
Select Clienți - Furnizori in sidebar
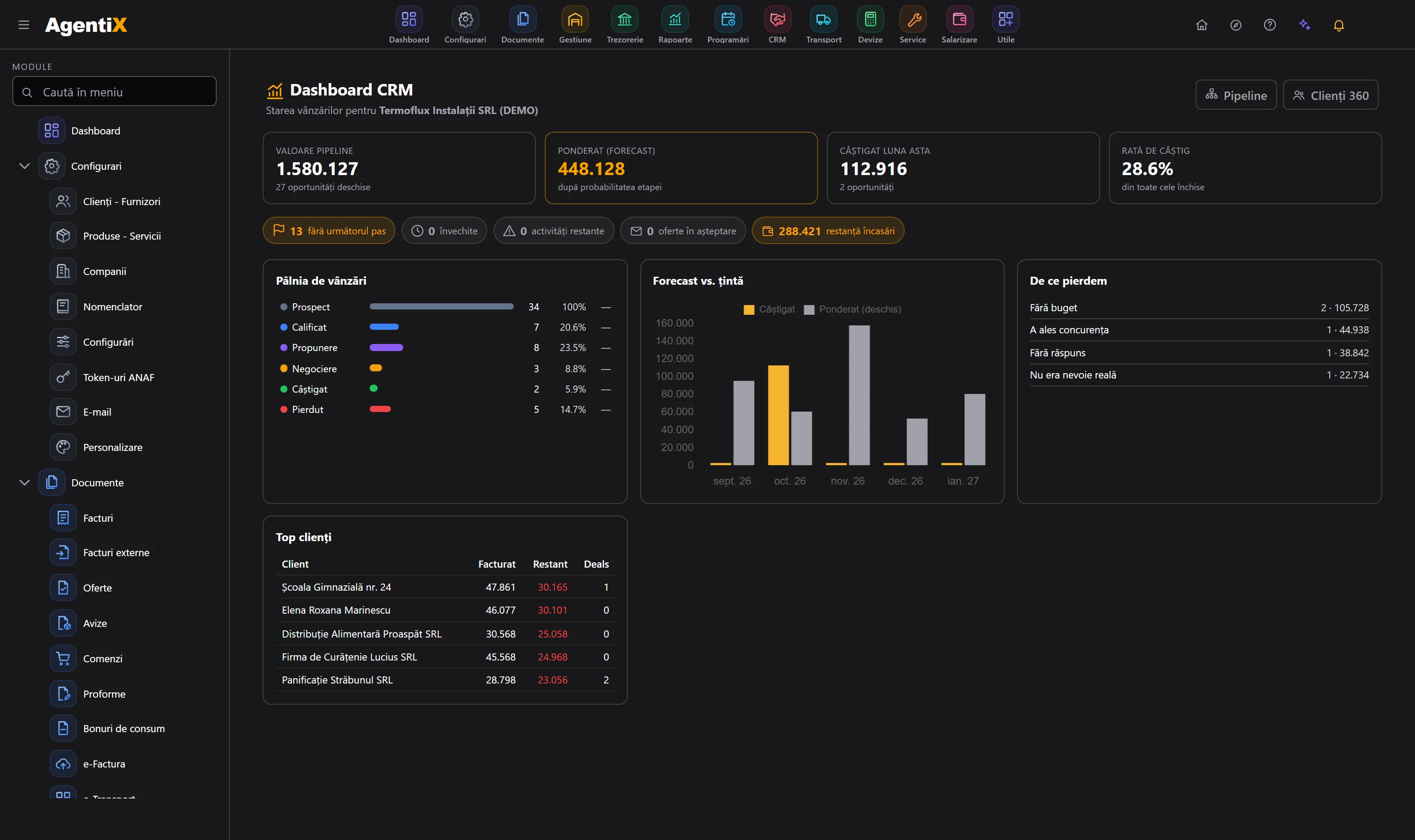pyautogui.click(x=122, y=202)
